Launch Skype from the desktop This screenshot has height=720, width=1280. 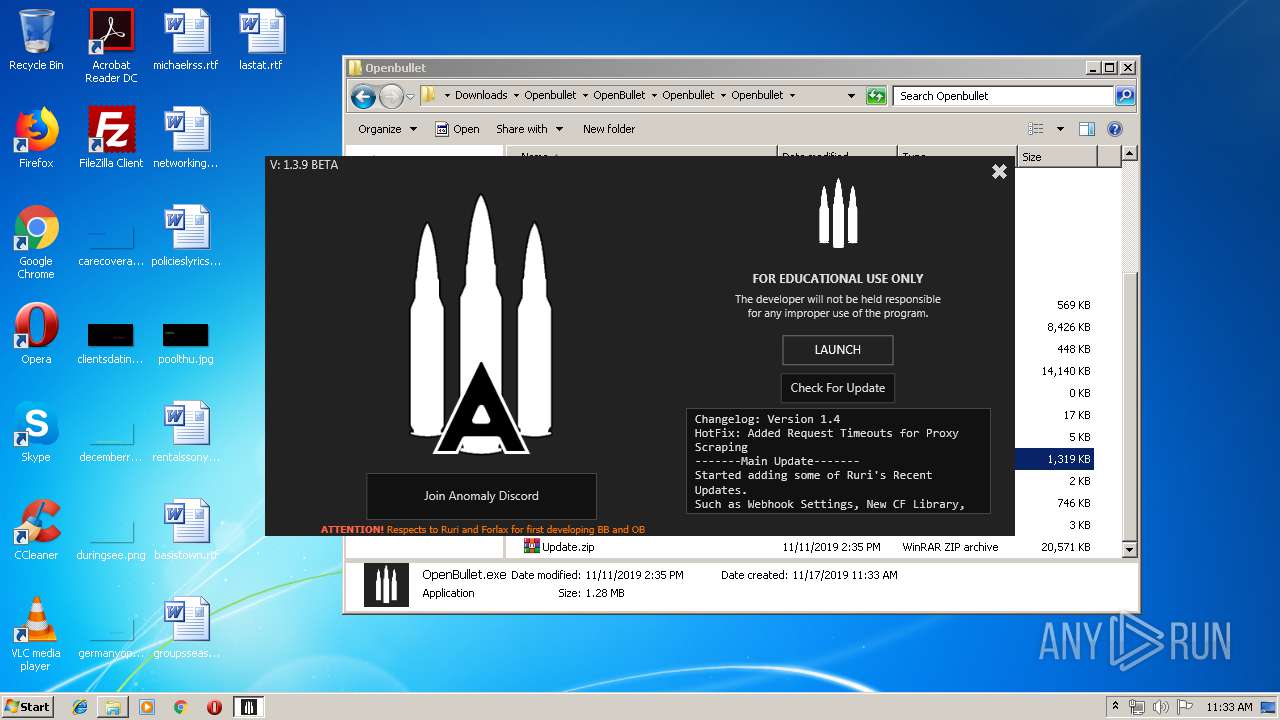point(36,432)
